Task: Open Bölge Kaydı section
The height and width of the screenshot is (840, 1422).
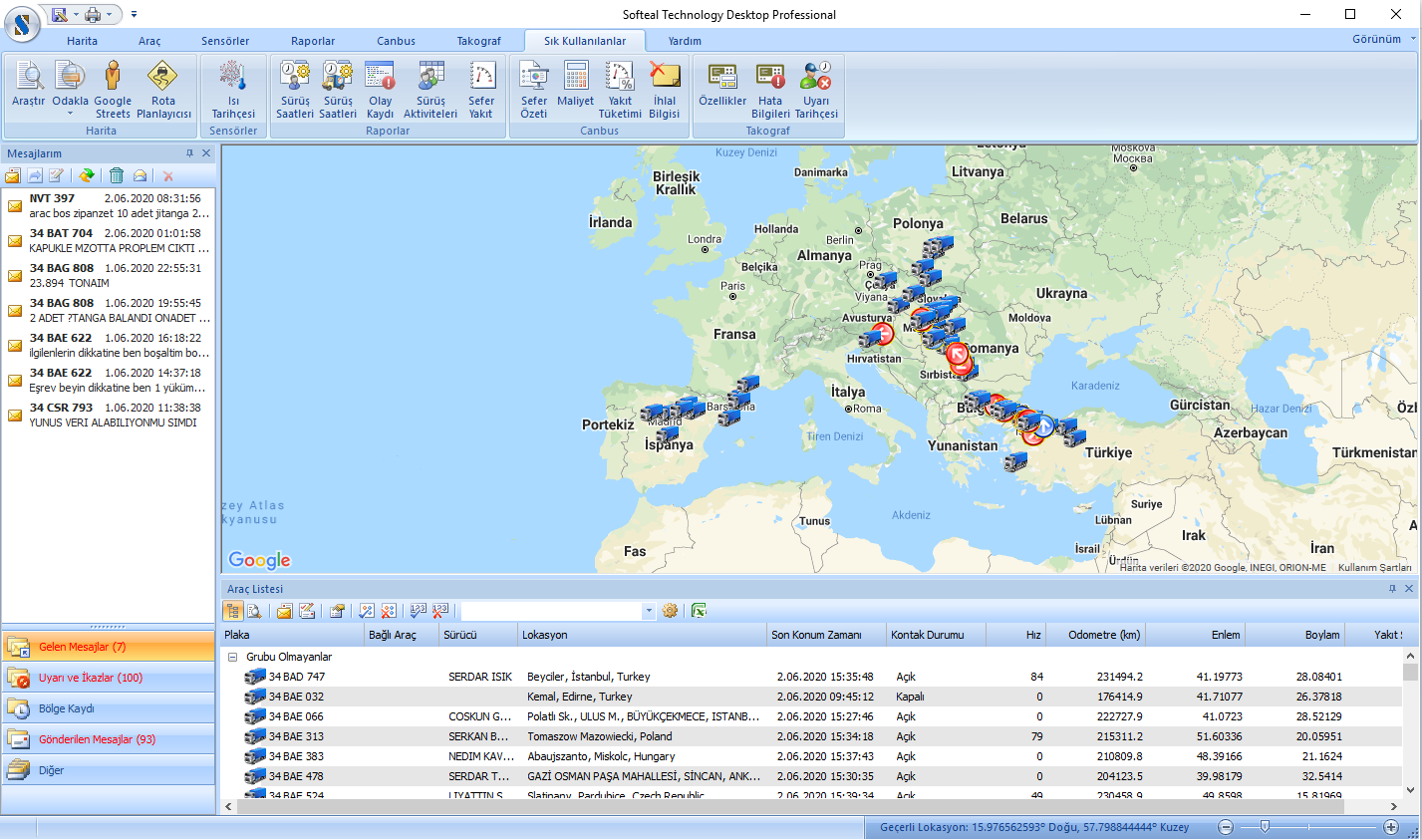Action: tap(108, 708)
